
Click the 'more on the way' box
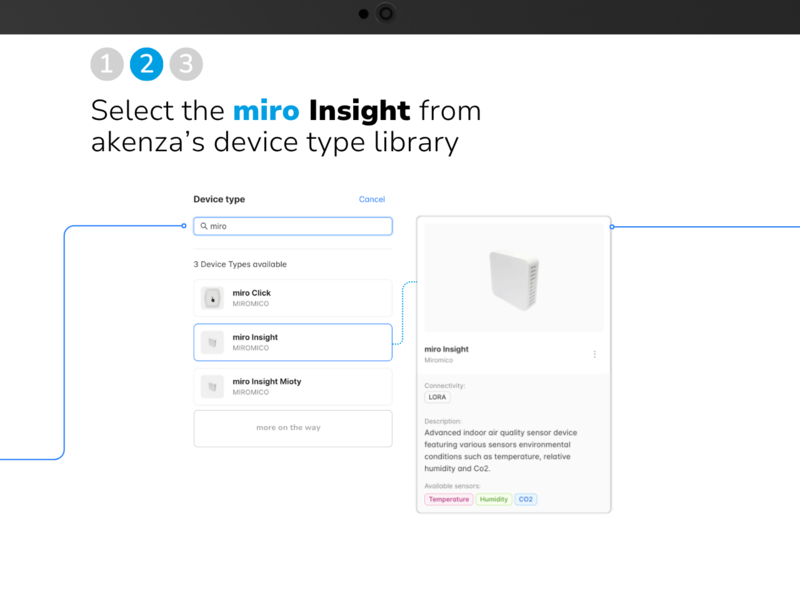click(x=292, y=428)
